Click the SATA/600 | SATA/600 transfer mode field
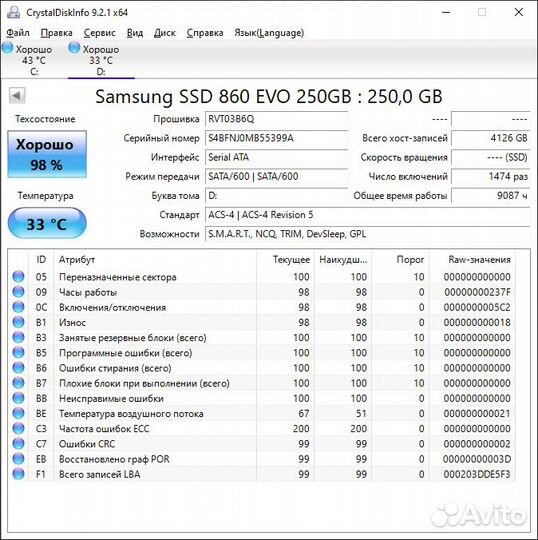The image size is (538, 540). tap(276, 177)
